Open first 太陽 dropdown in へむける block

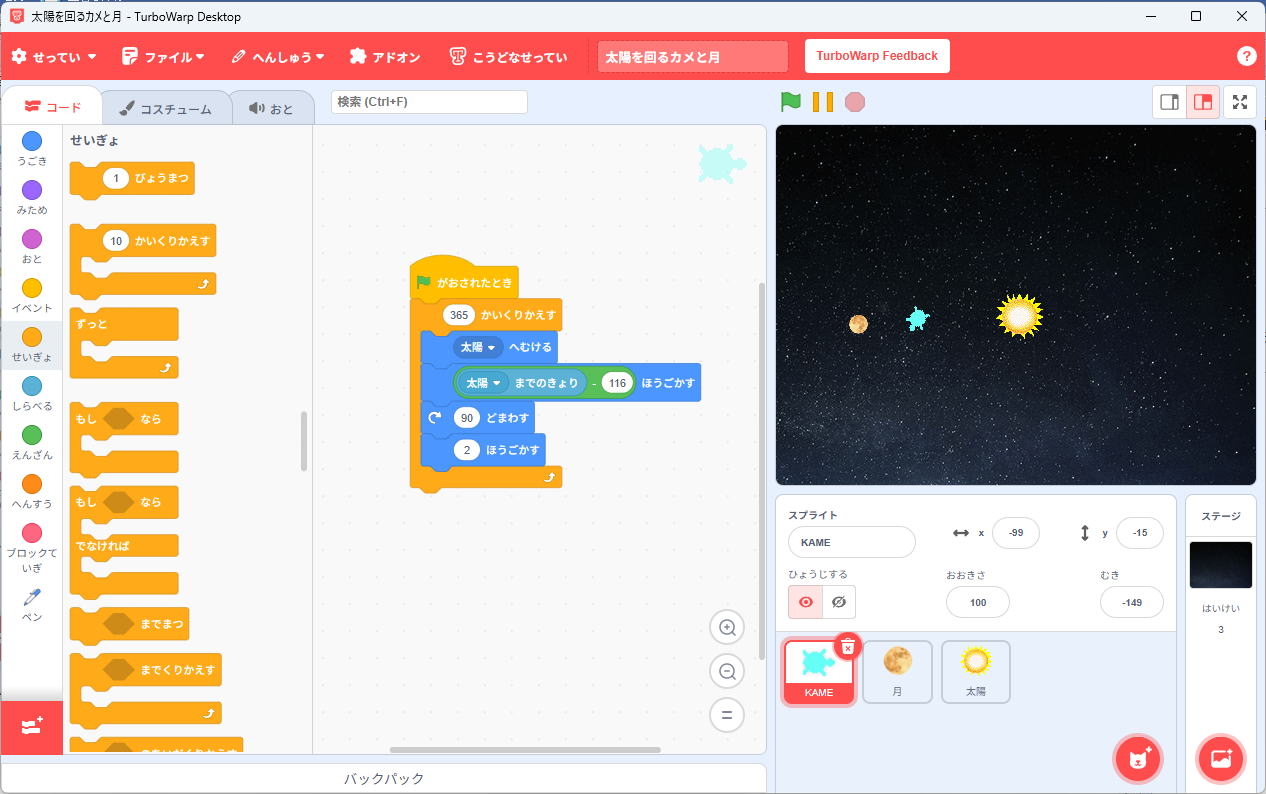tap(478, 347)
